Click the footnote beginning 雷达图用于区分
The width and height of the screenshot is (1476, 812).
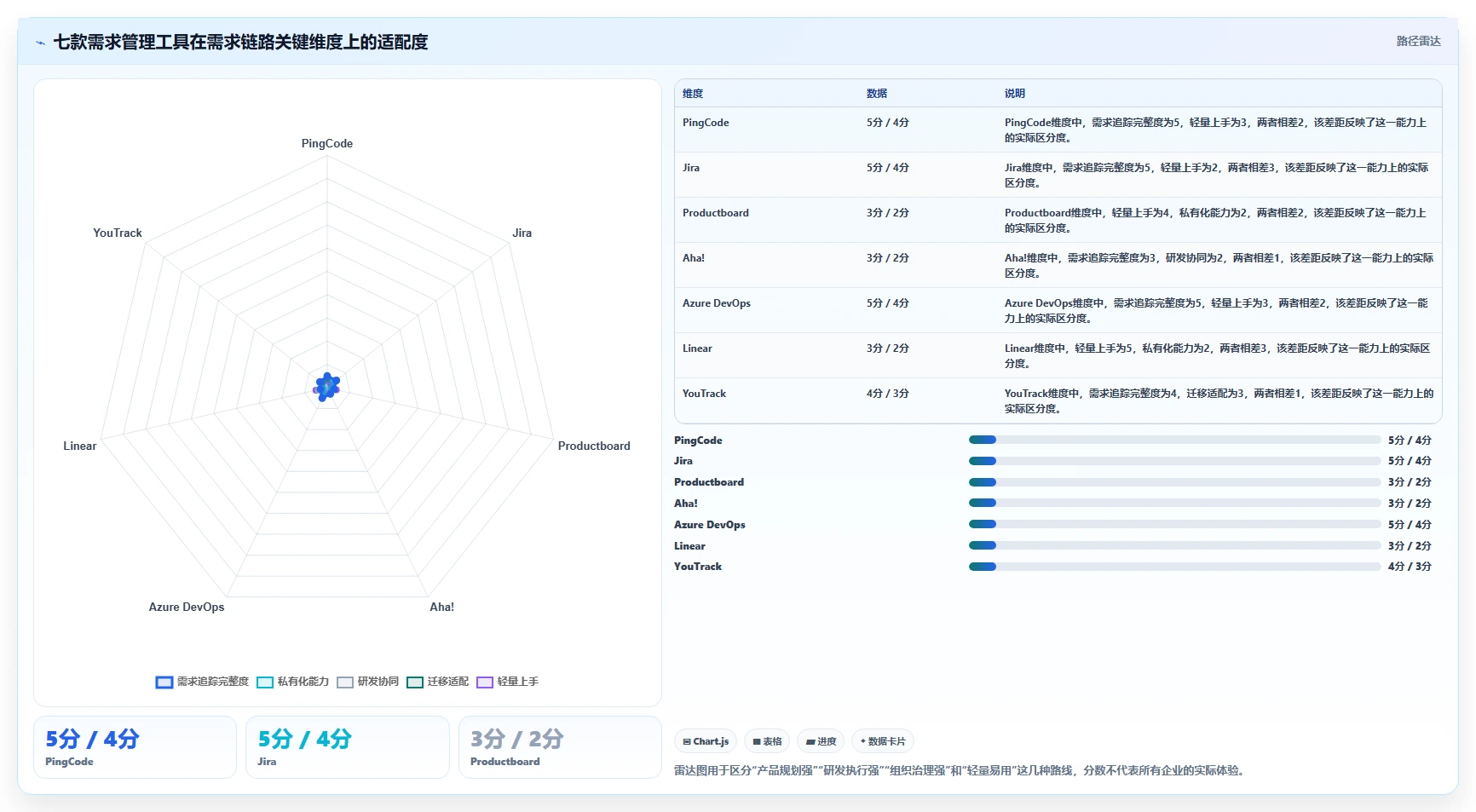coord(961,770)
